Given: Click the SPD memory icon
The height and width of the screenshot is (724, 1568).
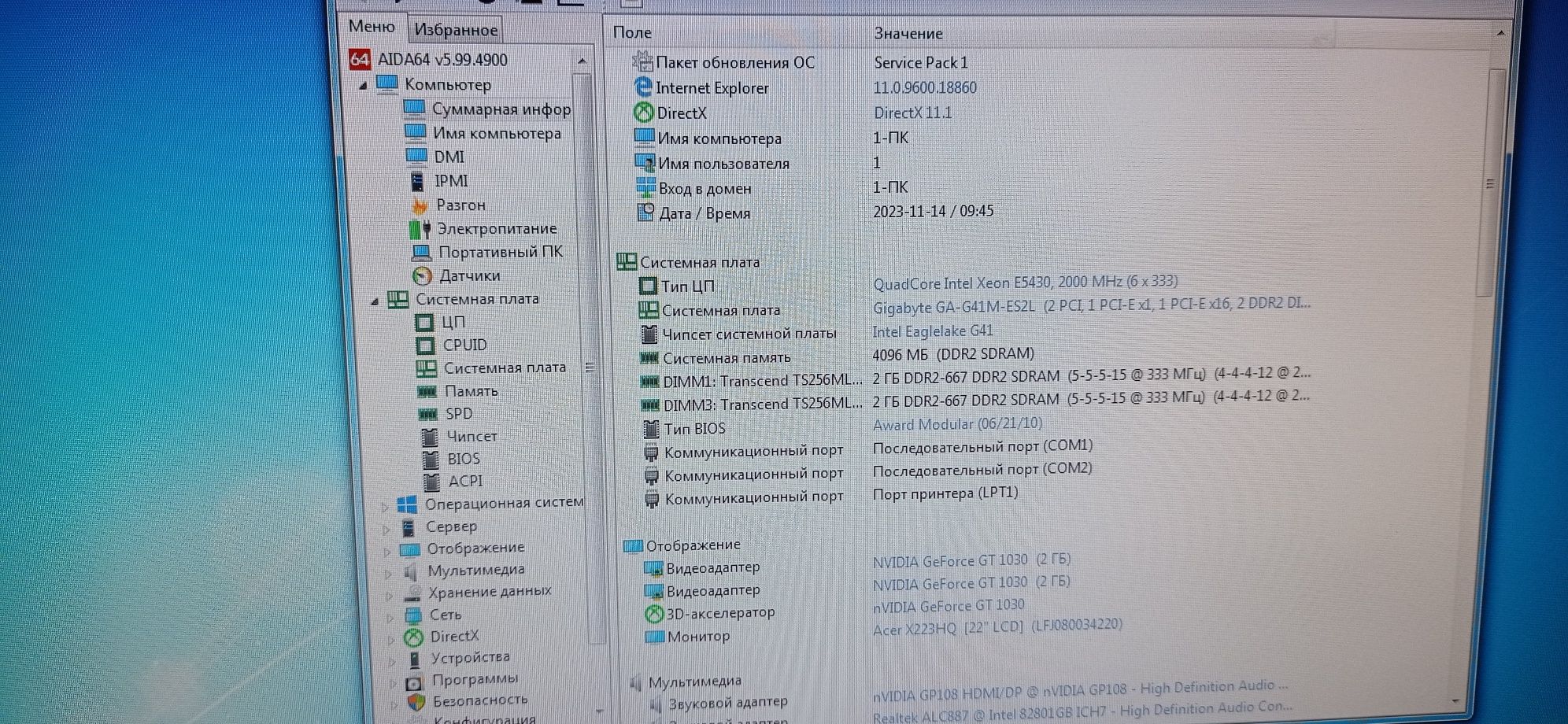Looking at the screenshot, I should click(427, 414).
